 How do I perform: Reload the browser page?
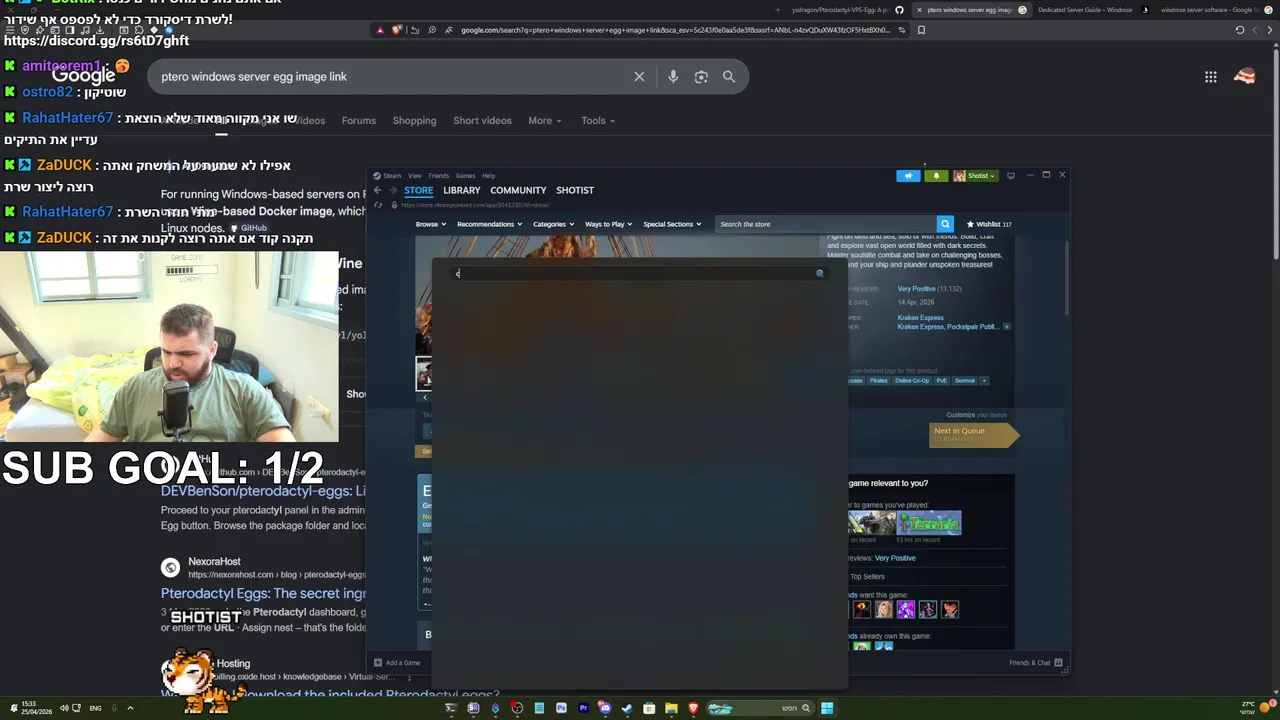(1240, 30)
